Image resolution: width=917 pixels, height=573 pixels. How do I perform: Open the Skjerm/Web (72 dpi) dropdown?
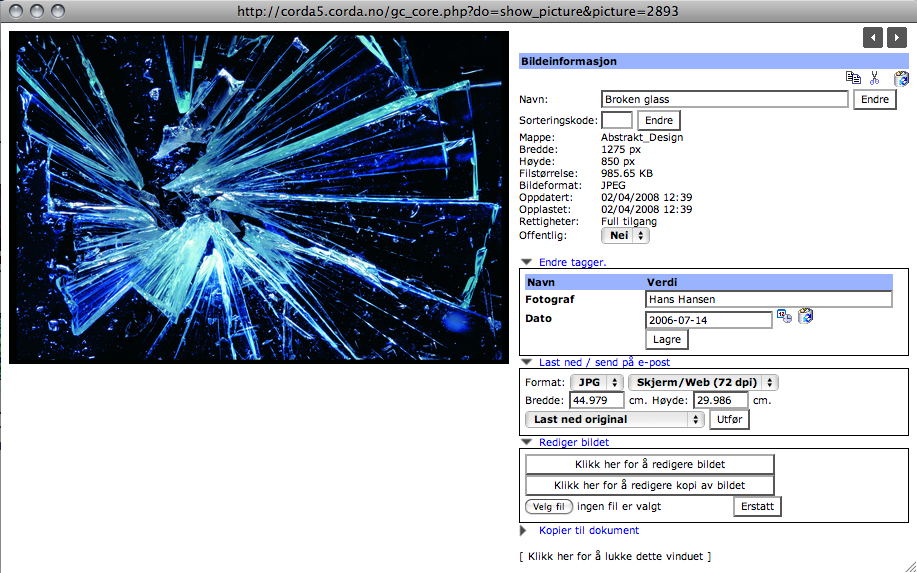coord(703,382)
